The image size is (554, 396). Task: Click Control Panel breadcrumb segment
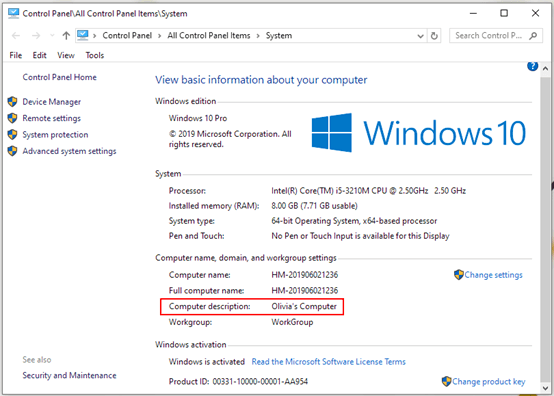click(127, 36)
